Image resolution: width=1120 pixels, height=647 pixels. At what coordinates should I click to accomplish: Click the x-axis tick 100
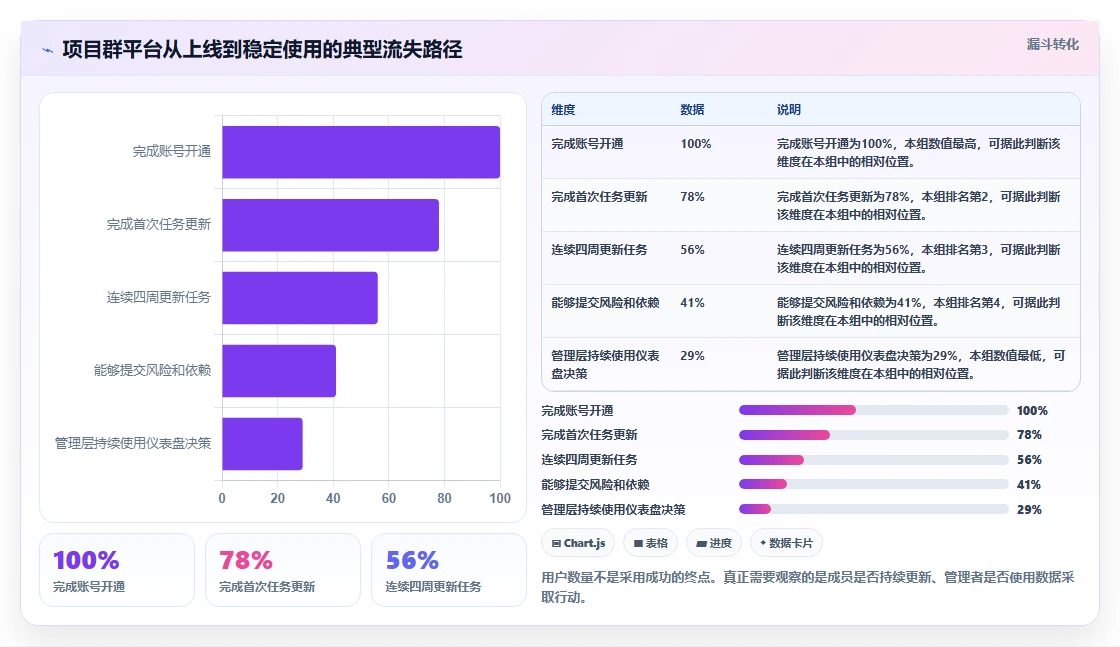pos(500,498)
